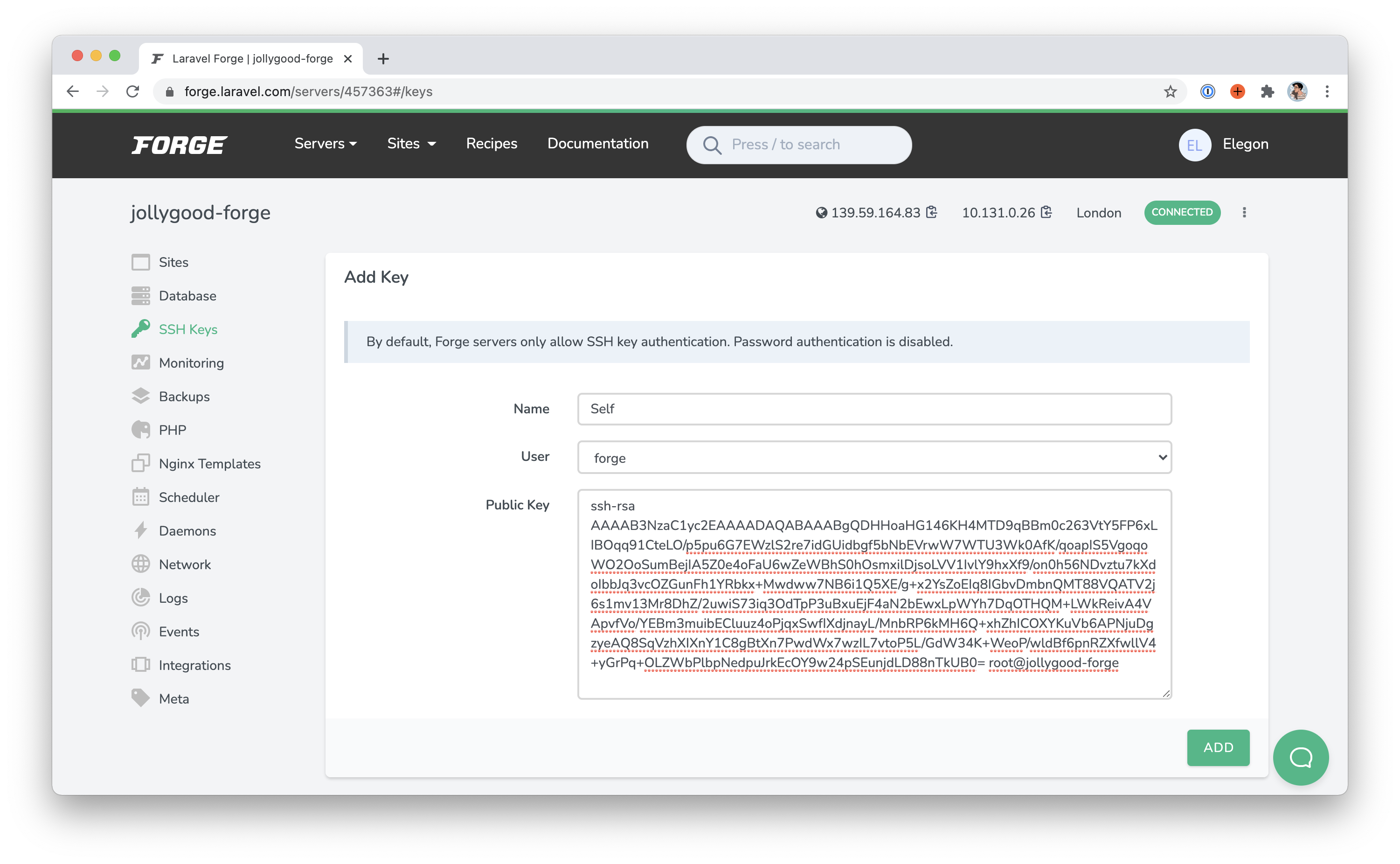Go back in browser history
The image size is (1400, 864).
point(73,91)
